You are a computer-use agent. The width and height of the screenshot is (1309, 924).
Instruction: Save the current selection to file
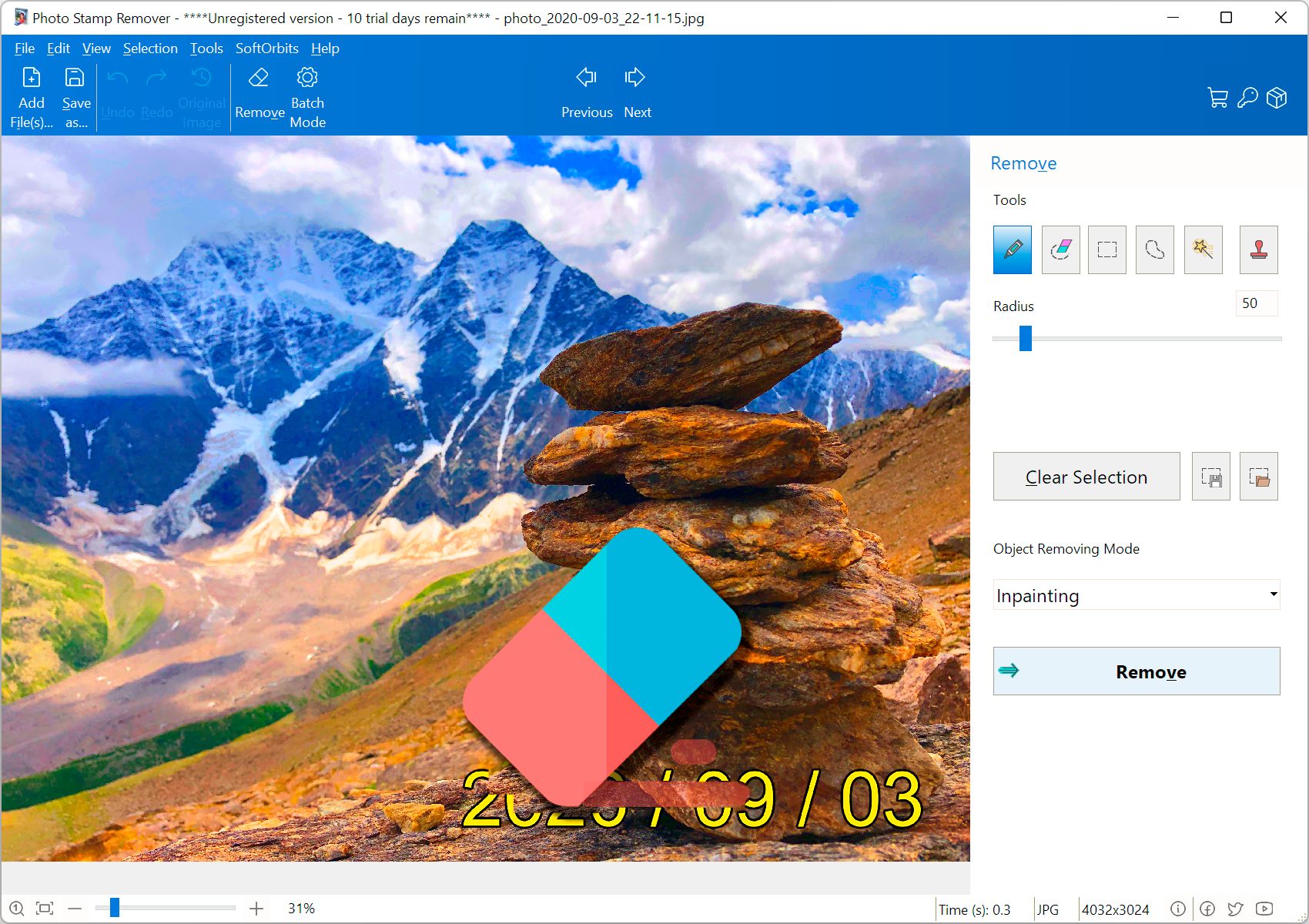1210,476
